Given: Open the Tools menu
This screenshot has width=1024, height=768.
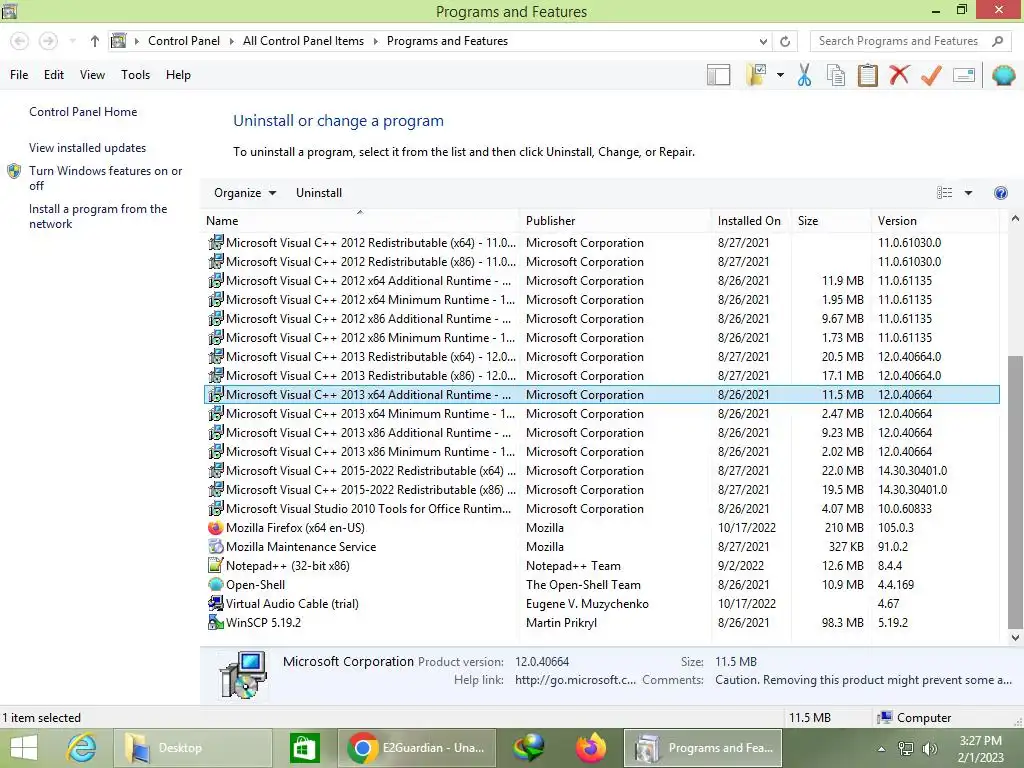Looking at the screenshot, I should (135, 75).
